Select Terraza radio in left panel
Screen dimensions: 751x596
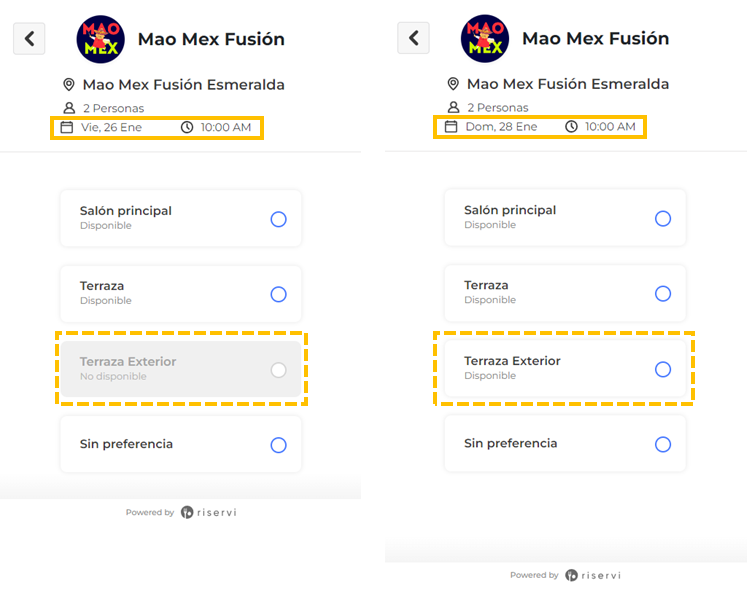pyautogui.click(x=278, y=294)
